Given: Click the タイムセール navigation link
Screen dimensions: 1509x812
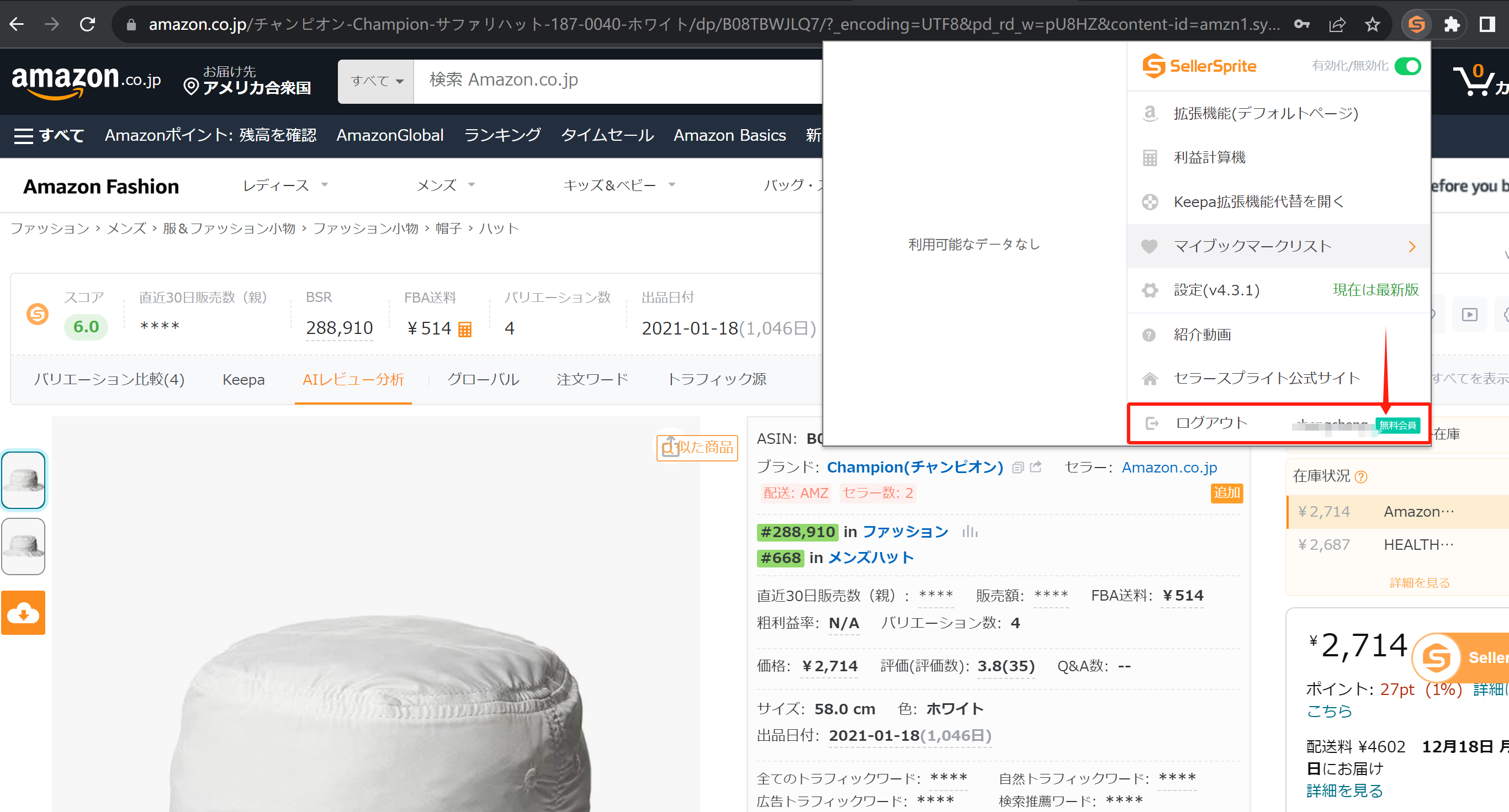Looking at the screenshot, I should (607, 135).
